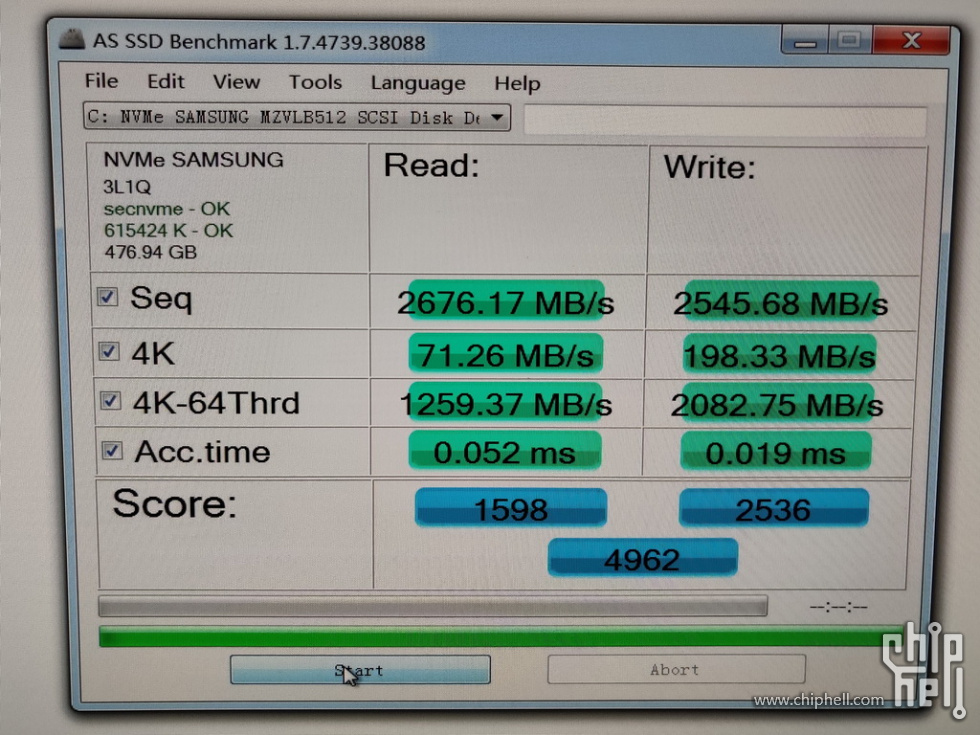980x735 pixels.
Task: Click the Score: label
Action: tap(174, 504)
